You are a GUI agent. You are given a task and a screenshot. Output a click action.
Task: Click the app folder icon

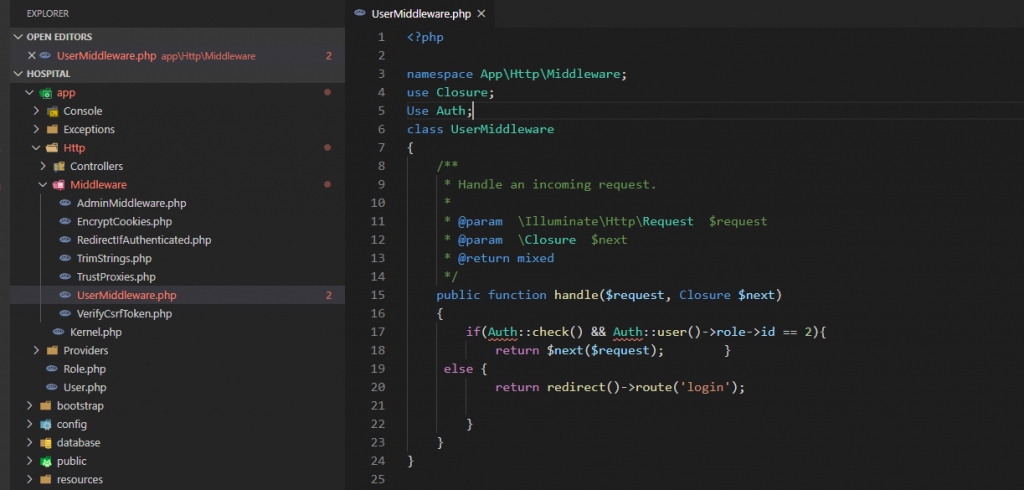[46, 93]
